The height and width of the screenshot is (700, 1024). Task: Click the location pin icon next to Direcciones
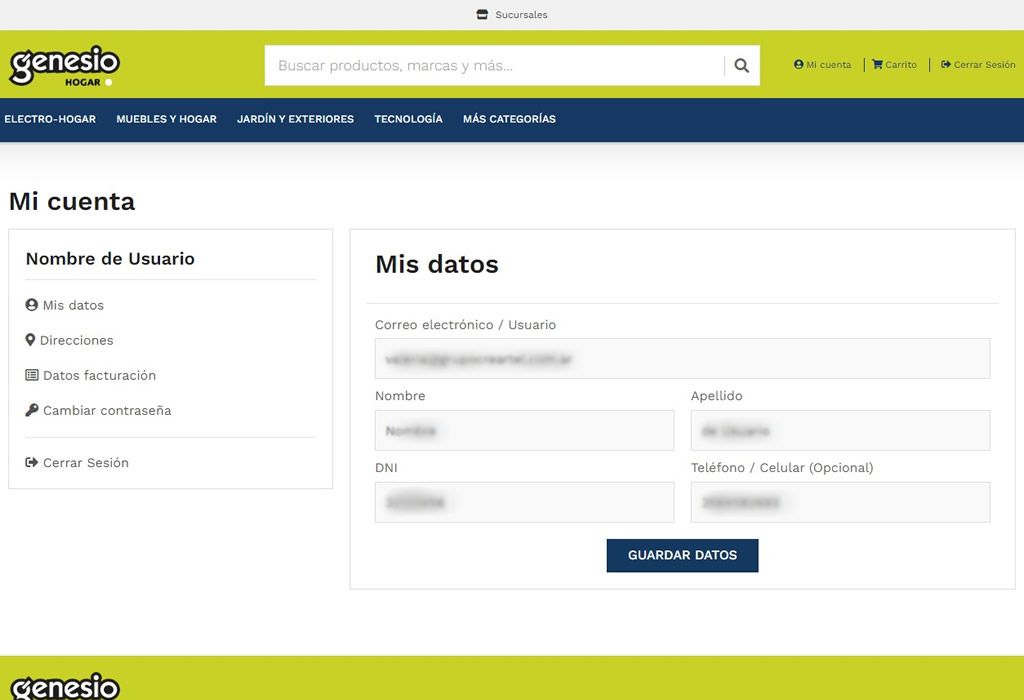point(30,340)
